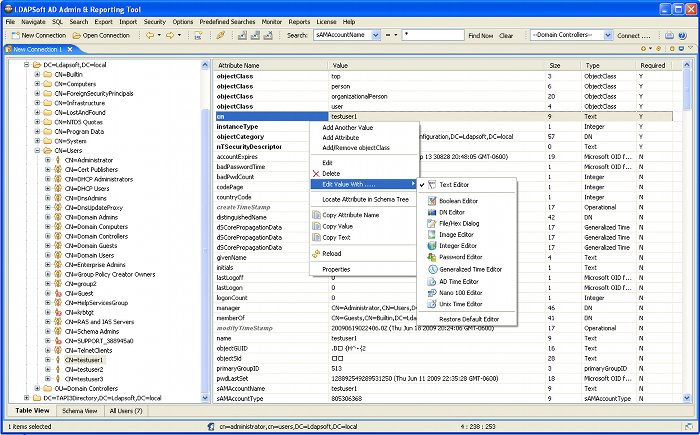Click the red Delete icon in context menu
Image resolution: width=700 pixels, height=435 pixels.
[314, 173]
